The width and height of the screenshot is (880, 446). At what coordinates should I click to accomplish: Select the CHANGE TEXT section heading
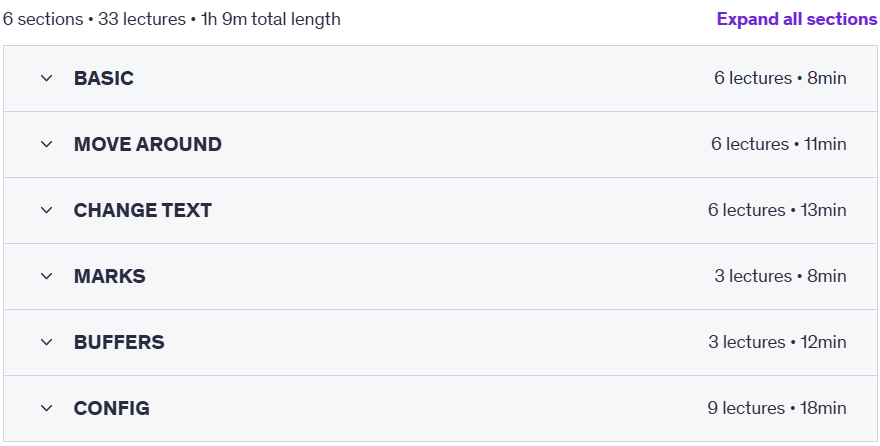143,210
